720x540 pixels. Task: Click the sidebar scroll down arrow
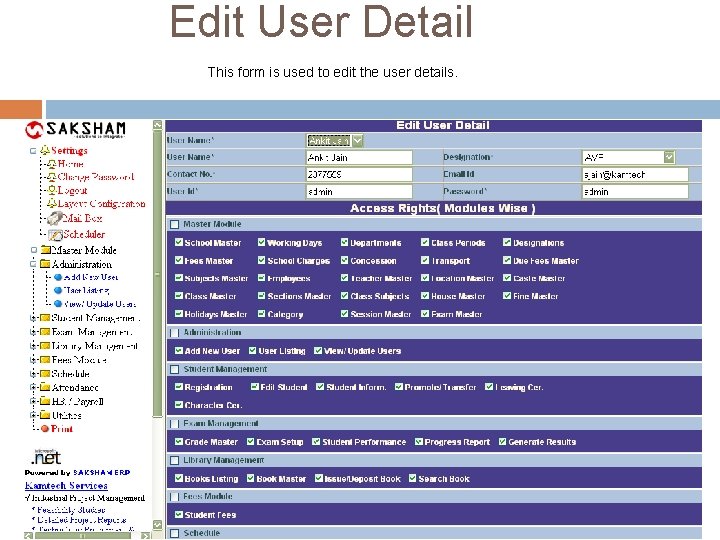158,524
